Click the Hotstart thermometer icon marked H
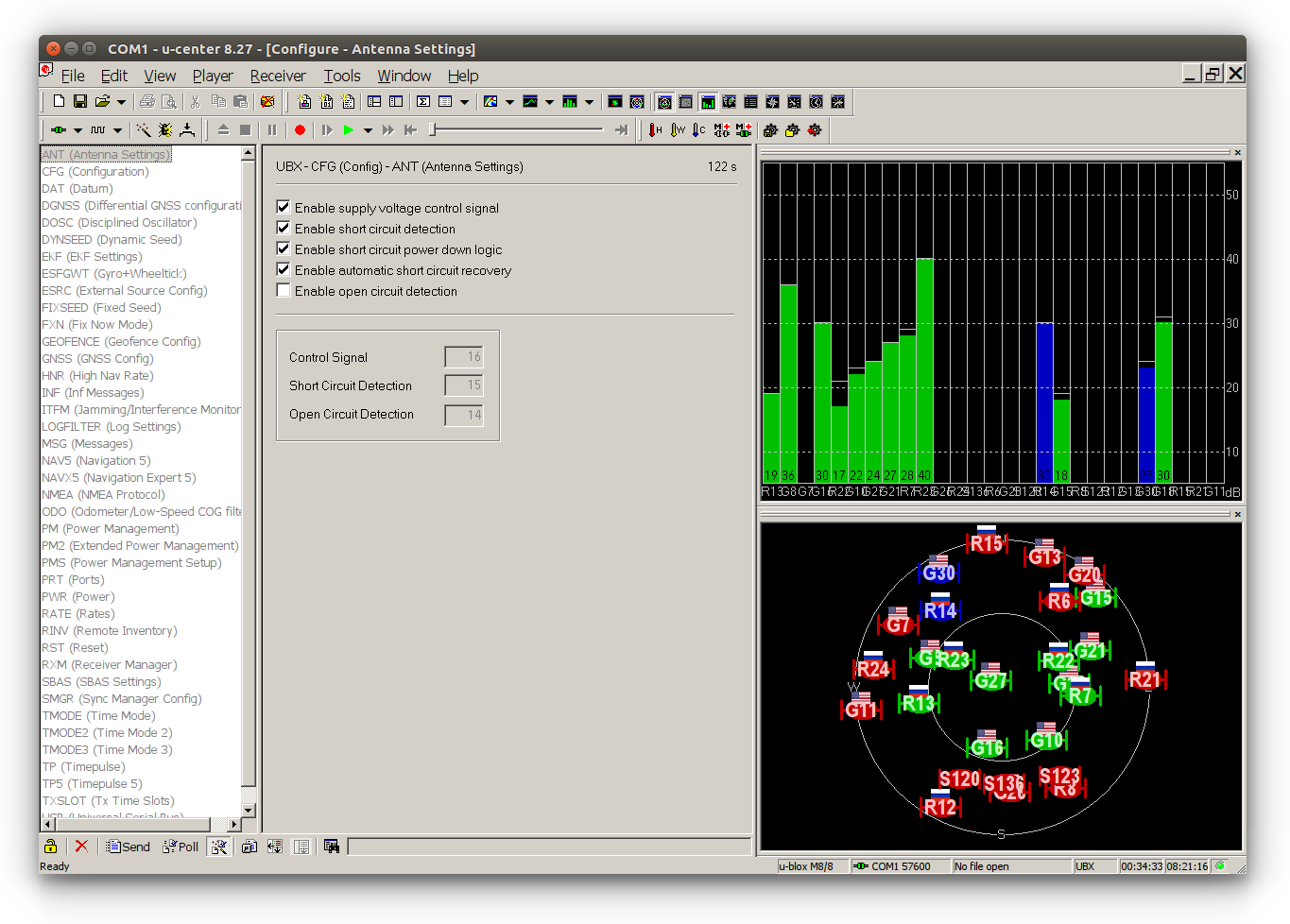The image size is (1290, 924). [656, 130]
